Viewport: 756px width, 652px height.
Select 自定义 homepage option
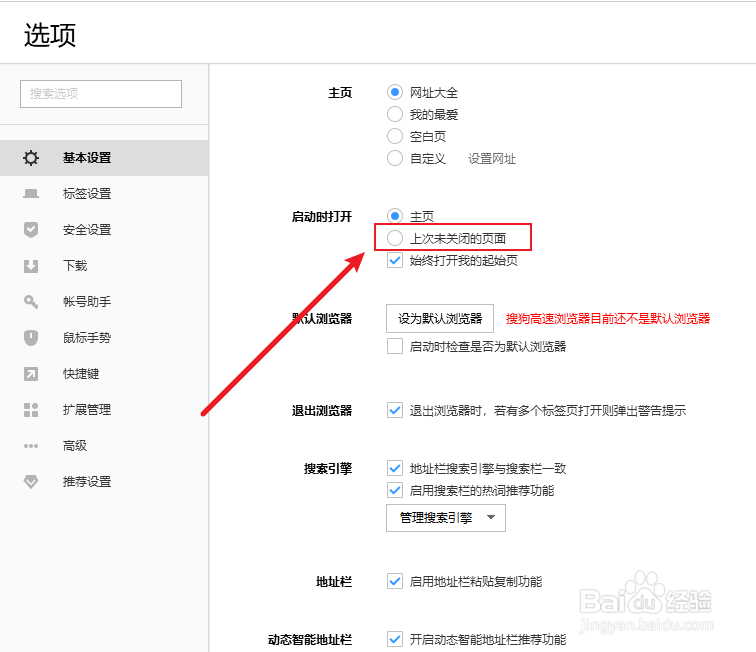[395, 158]
